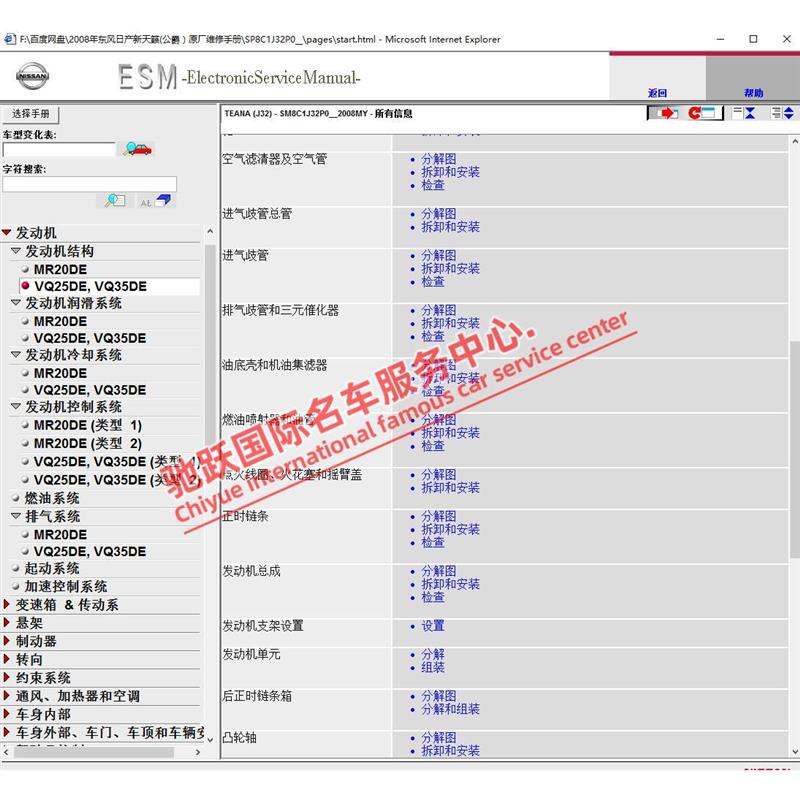Open 组装 link for 发动机单元

pos(433,668)
